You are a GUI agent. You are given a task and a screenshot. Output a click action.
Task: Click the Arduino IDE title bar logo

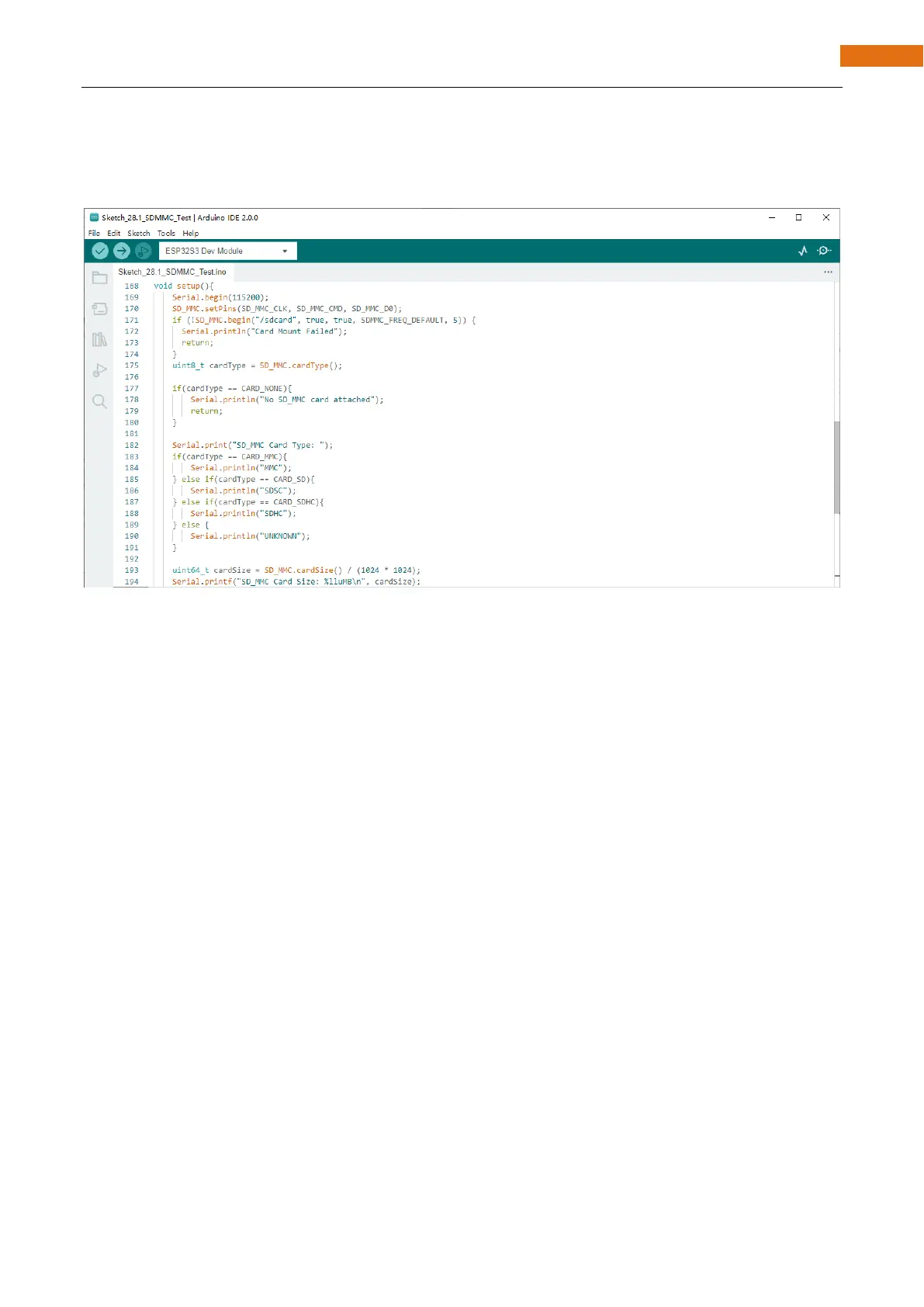[x=94, y=217]
